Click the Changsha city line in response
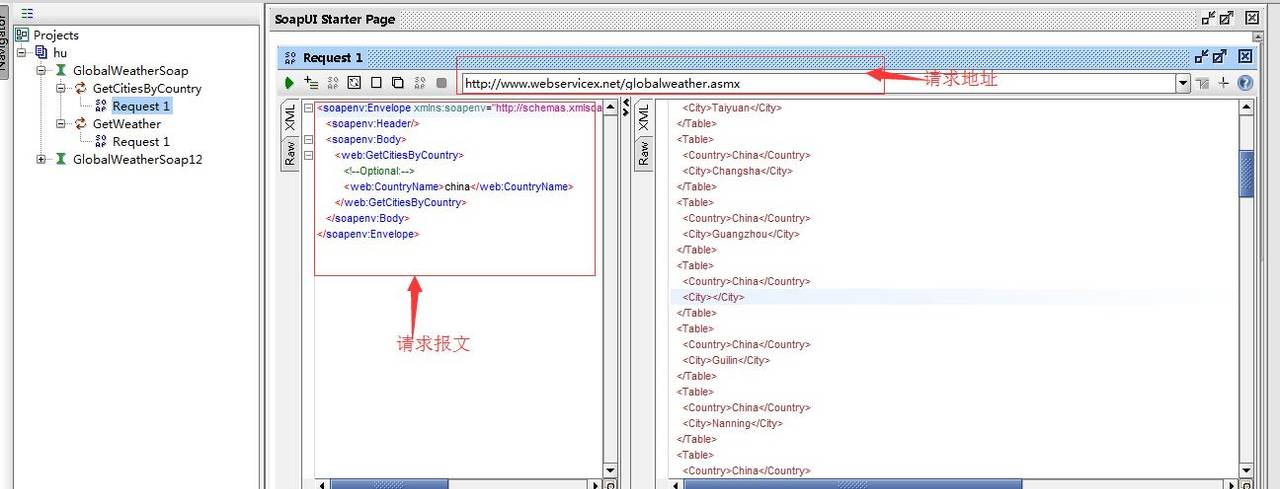Image resolution: width=1280 pixels, height=489 pixels. (x=737, y=171)
